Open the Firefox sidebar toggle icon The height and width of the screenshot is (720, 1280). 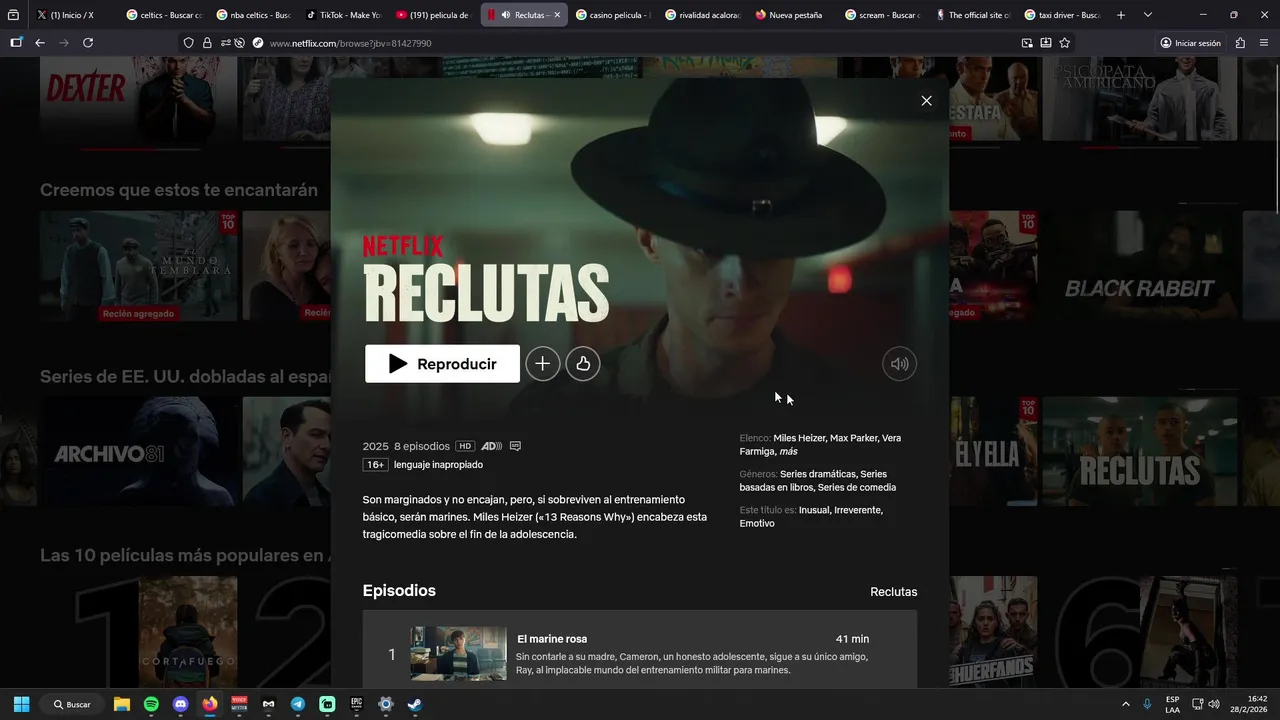click(16, 43)
